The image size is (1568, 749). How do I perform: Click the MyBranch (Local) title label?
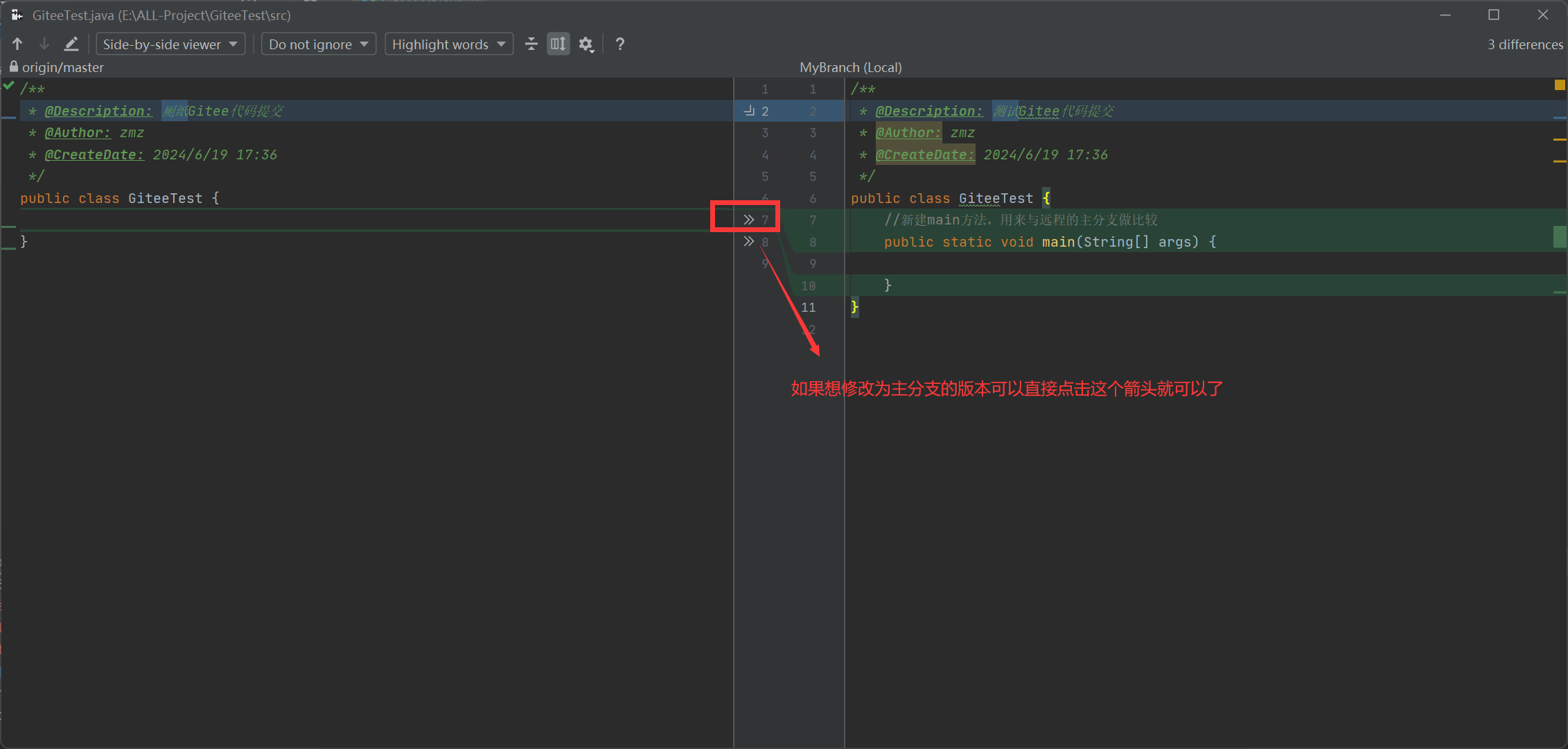coord(851,67)
